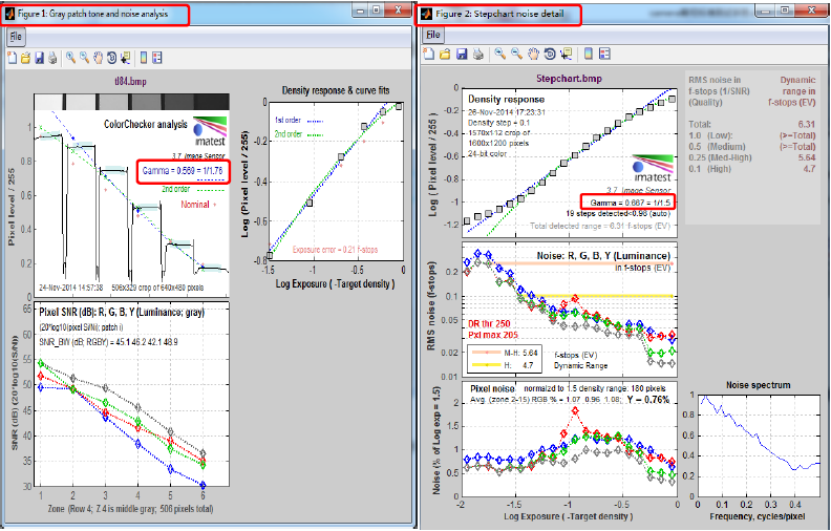
Task: Click New Figure icon in Figure 1 toolbar
Action: click(12, 58)
